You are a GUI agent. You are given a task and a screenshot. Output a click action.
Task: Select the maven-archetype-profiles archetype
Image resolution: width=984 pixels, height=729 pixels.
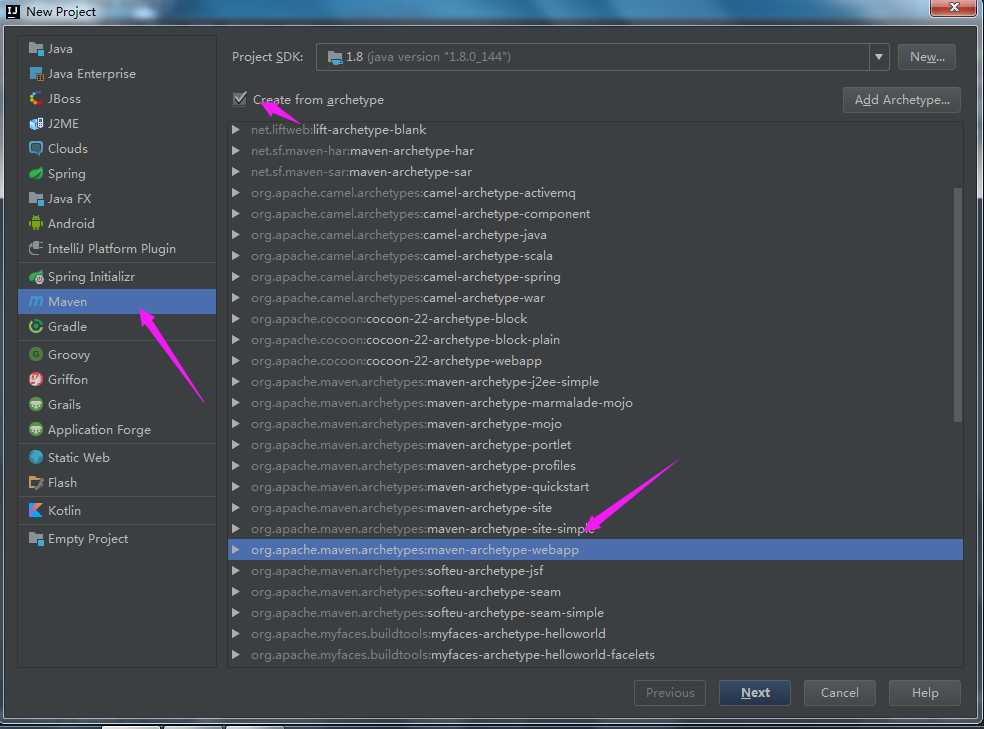point(595,466)
